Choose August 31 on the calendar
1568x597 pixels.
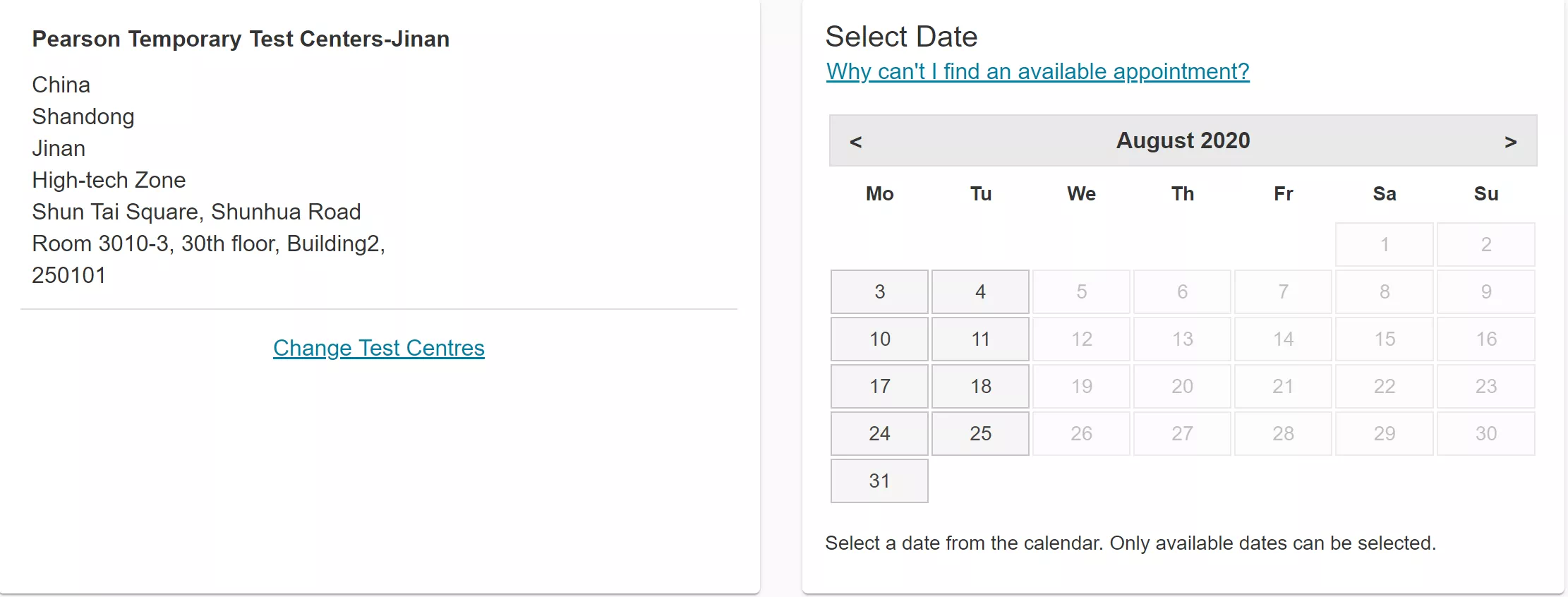click(x=879, y=481)
